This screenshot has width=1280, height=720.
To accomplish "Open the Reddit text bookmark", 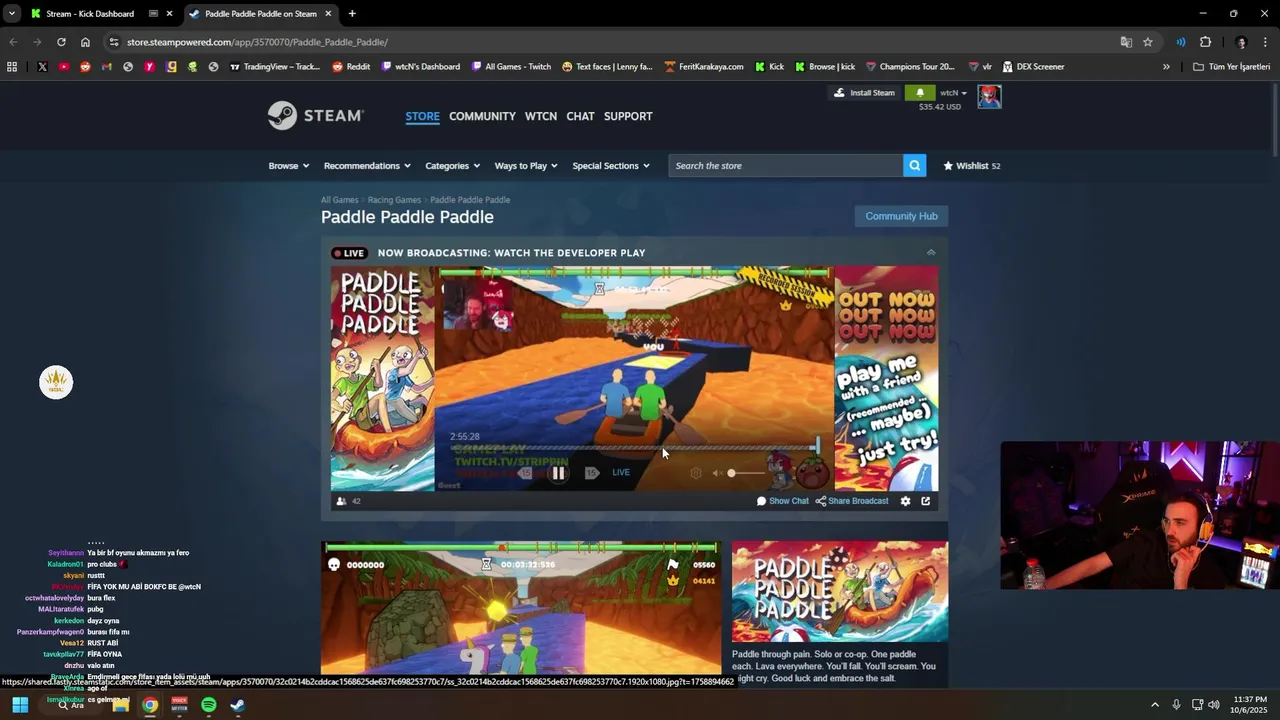I will (351, 67).
